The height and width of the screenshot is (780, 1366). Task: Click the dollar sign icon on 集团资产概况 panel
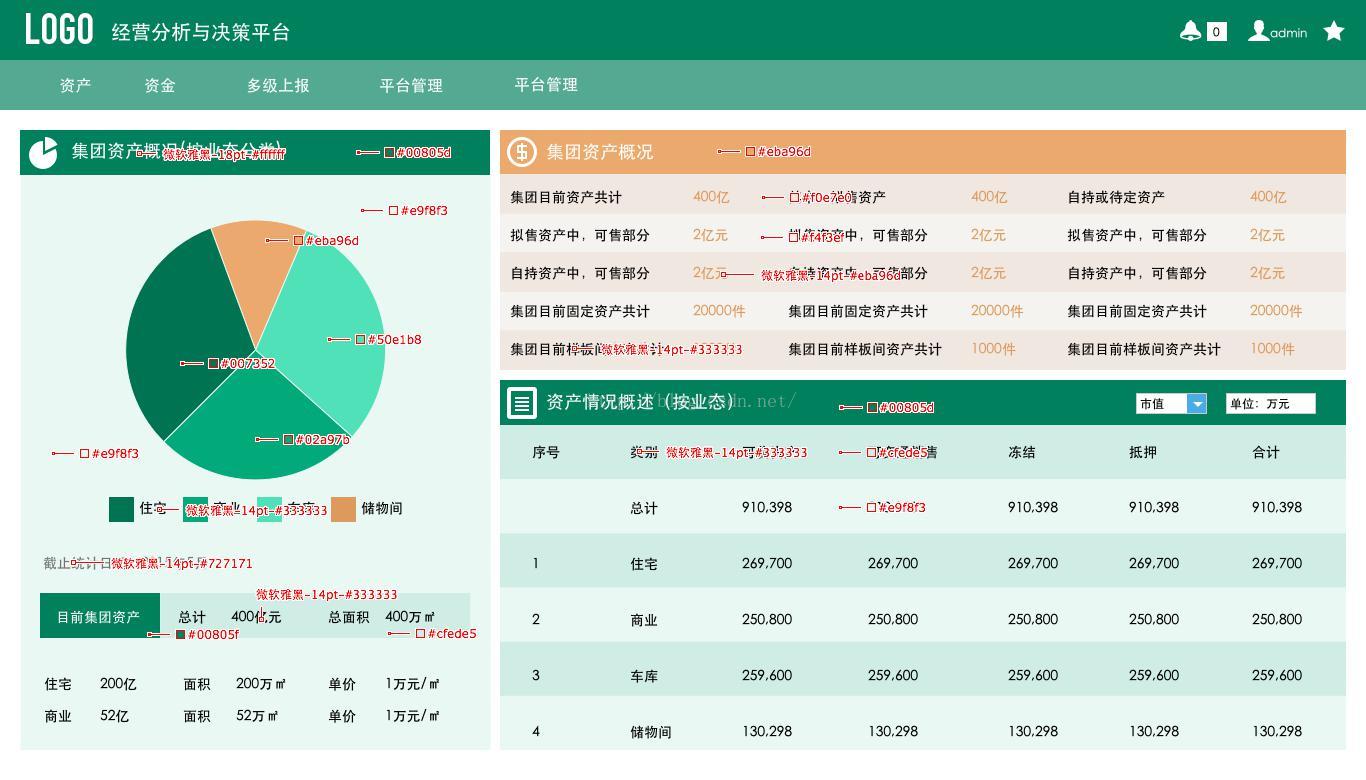click(x=520, y=152)
